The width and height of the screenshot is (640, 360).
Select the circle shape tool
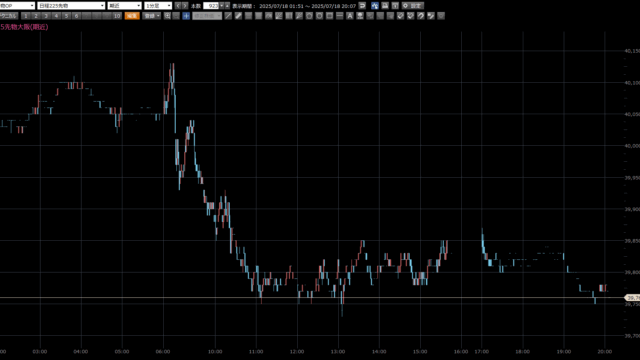pos(319,16)
